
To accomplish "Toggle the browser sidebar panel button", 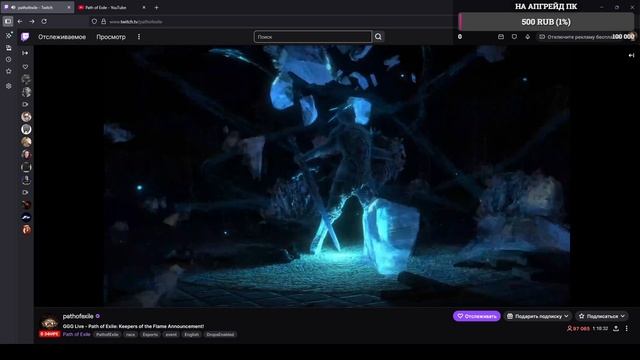I will point(8,21).
